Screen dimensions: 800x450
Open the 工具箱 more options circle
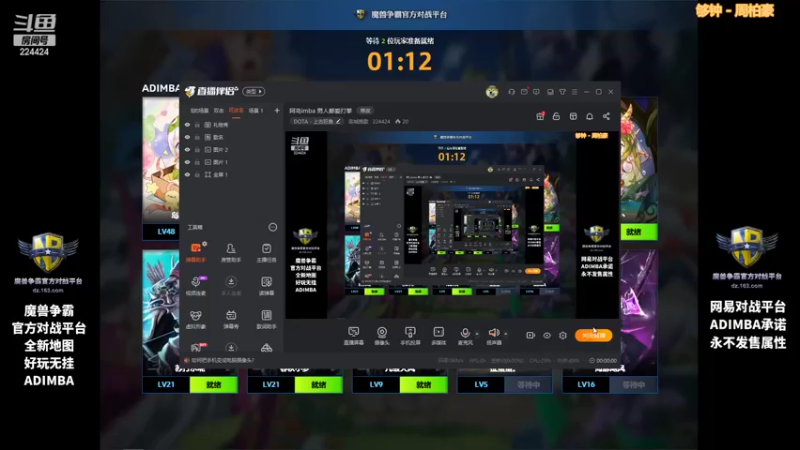pyautogui.click(x=272, y=227)
